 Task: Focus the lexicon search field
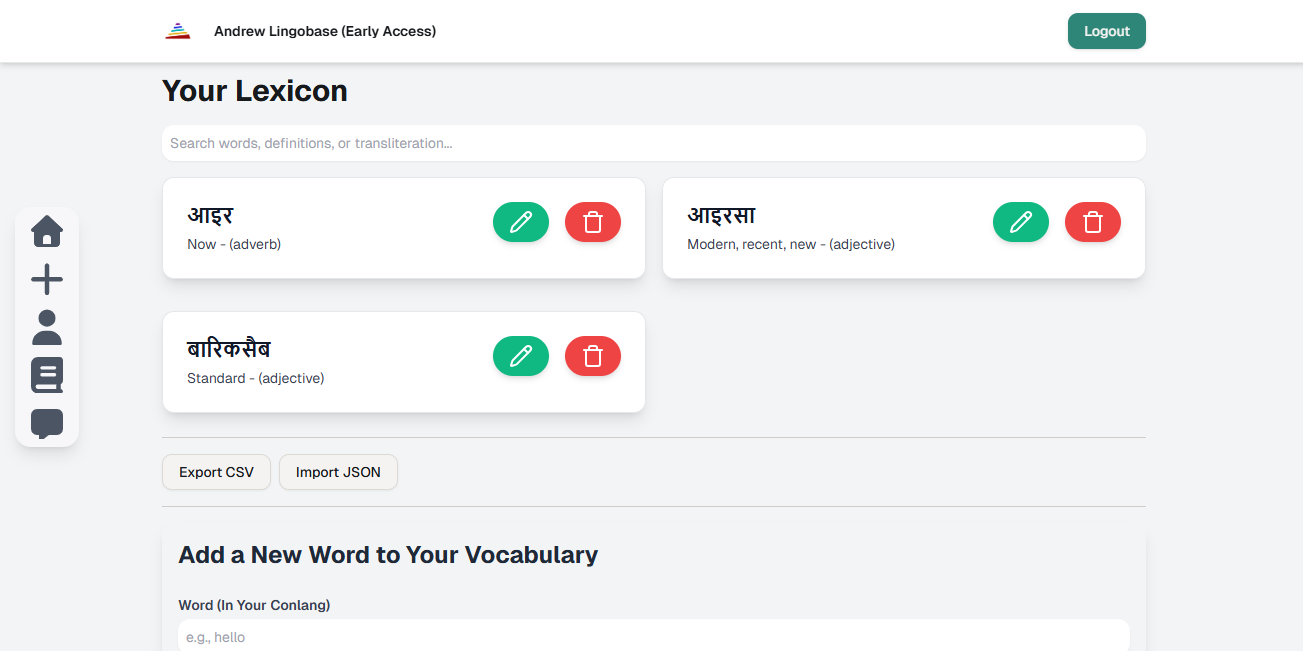[653, 143]
